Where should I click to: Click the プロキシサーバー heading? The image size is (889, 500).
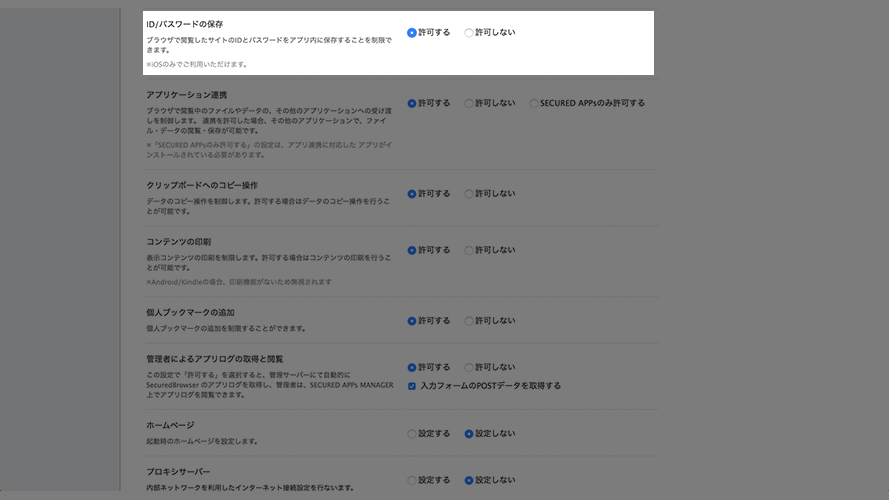pyautogui.click(x=178, y=472)
